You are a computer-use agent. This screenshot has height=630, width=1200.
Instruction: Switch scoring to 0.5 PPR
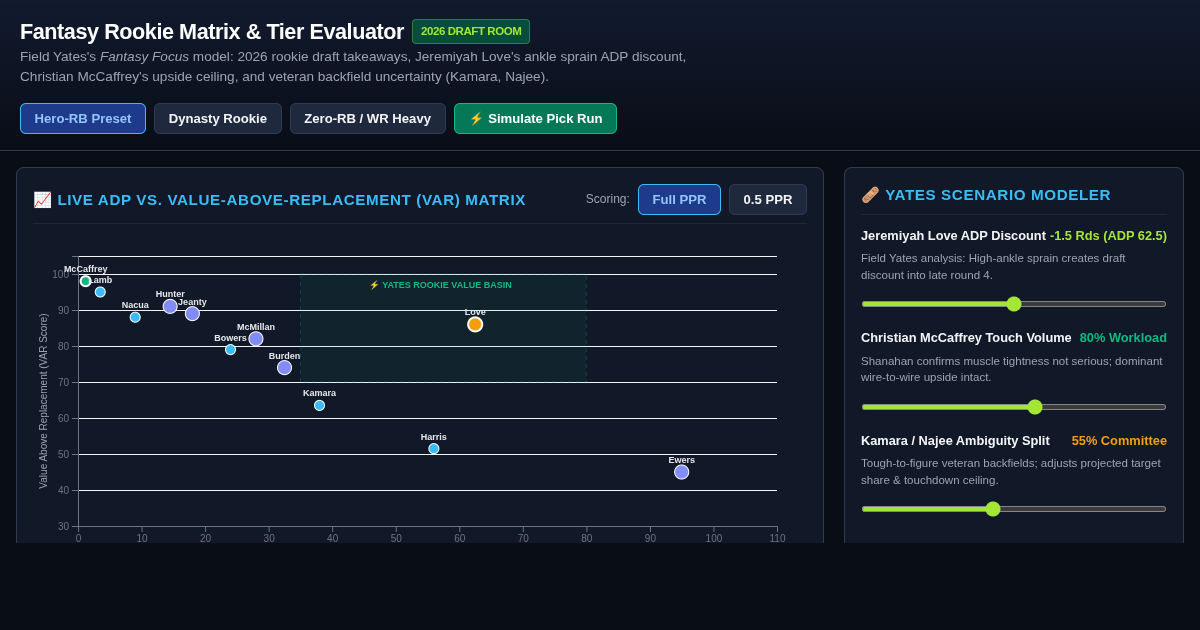768,199
